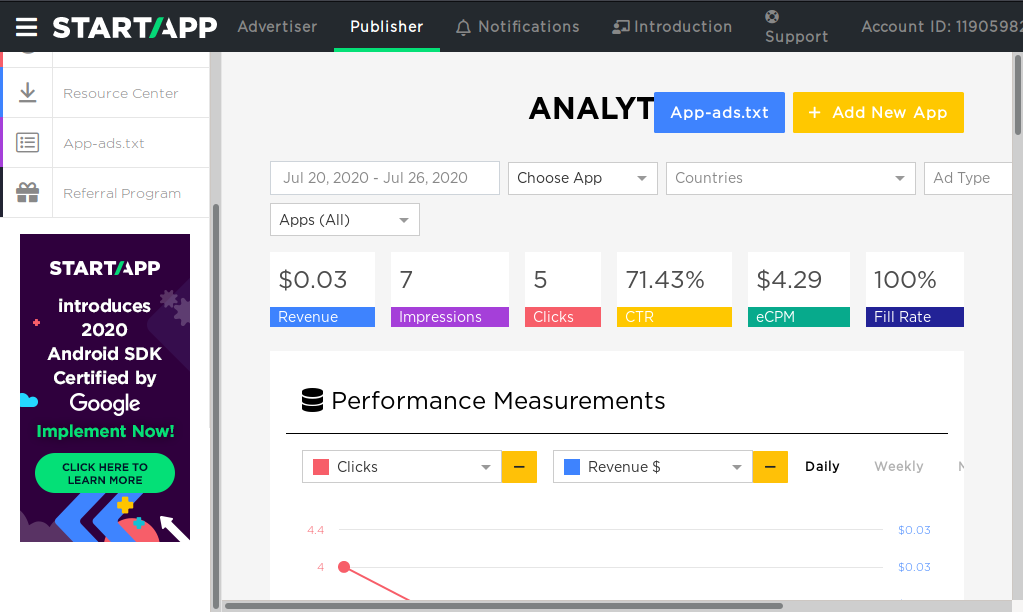Open the hamburger navigation menu
This screenshot has height=612, width=1023.
click(x=26, y=26)
